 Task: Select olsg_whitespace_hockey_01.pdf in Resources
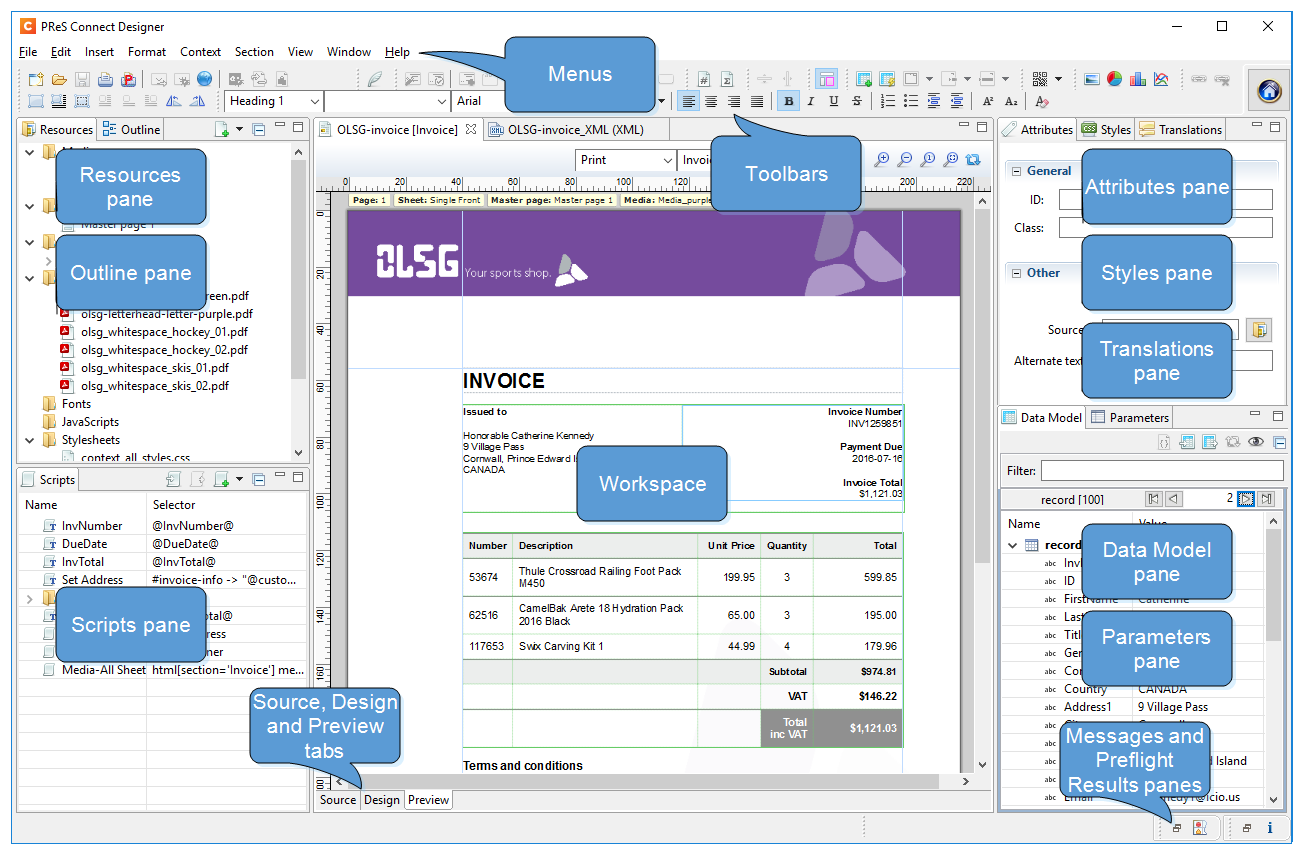coord(164,332)
